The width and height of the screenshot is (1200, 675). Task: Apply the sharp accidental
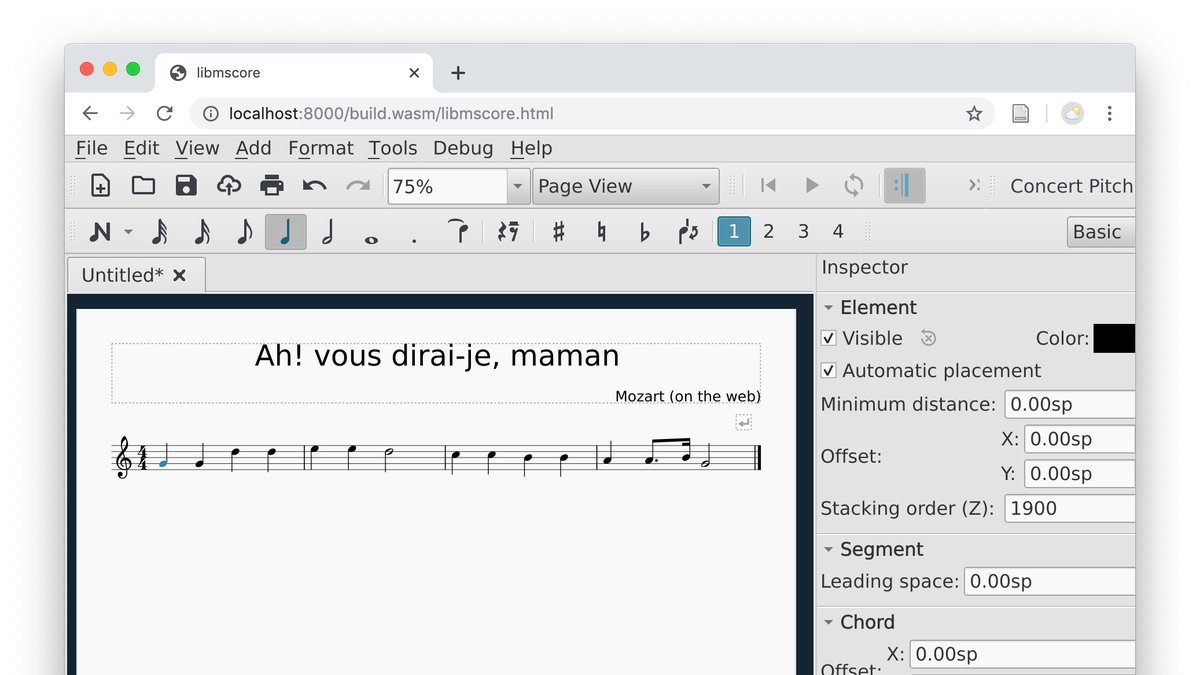point(558,232)
